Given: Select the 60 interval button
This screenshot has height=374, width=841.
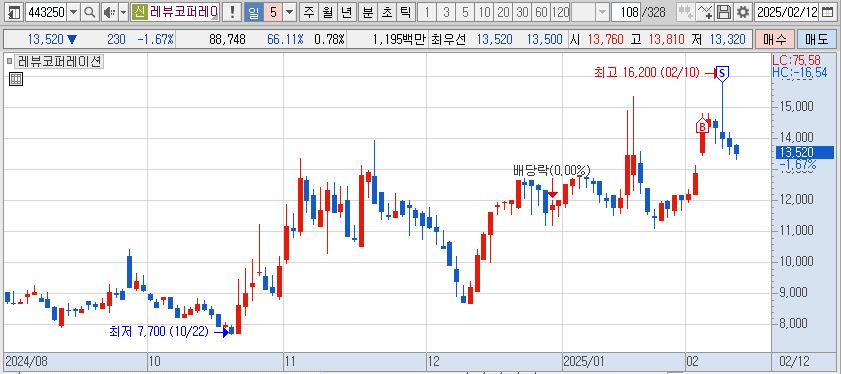Looking at the screenshot, I should (x=542, y=12).
